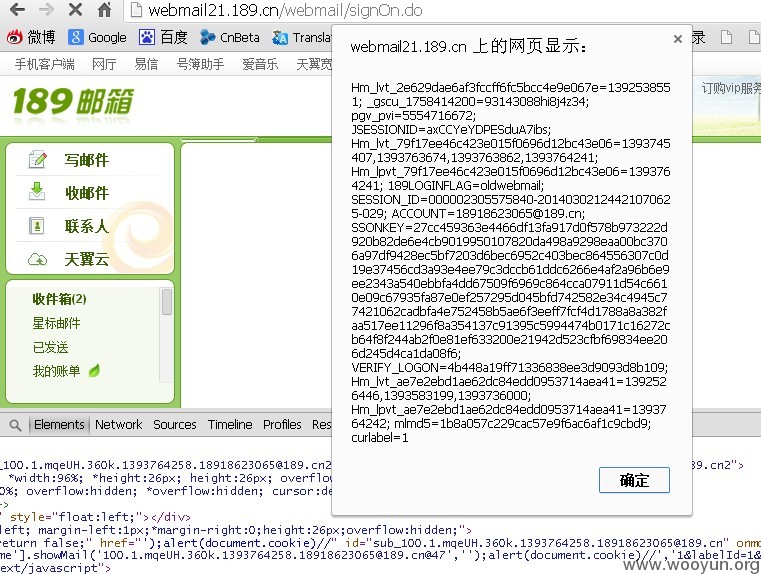Switch to DevTools Timeline tab
The image size is (761, 574).
point(230,425)
